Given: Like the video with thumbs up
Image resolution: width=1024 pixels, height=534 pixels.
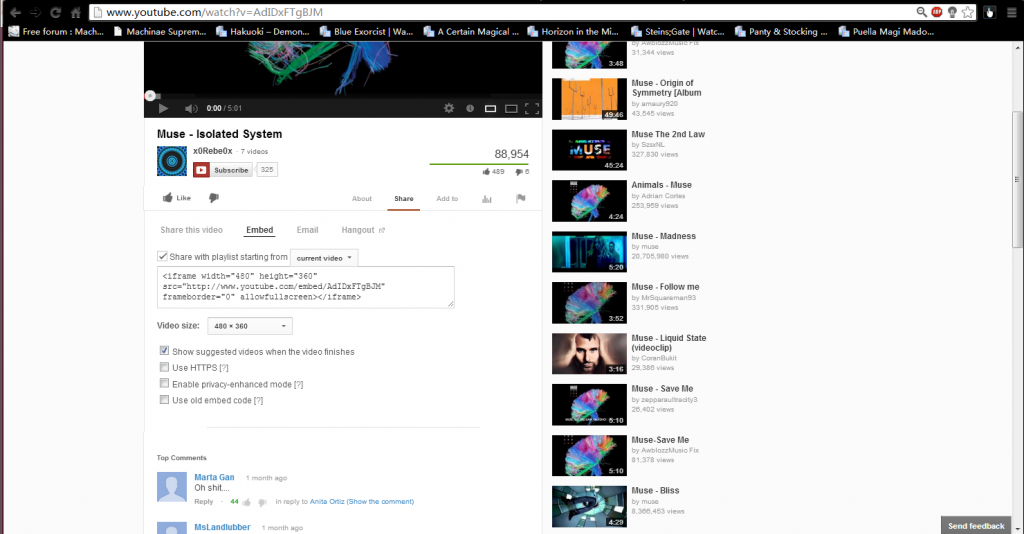Looking at the screenshot, I should point(176,198).
